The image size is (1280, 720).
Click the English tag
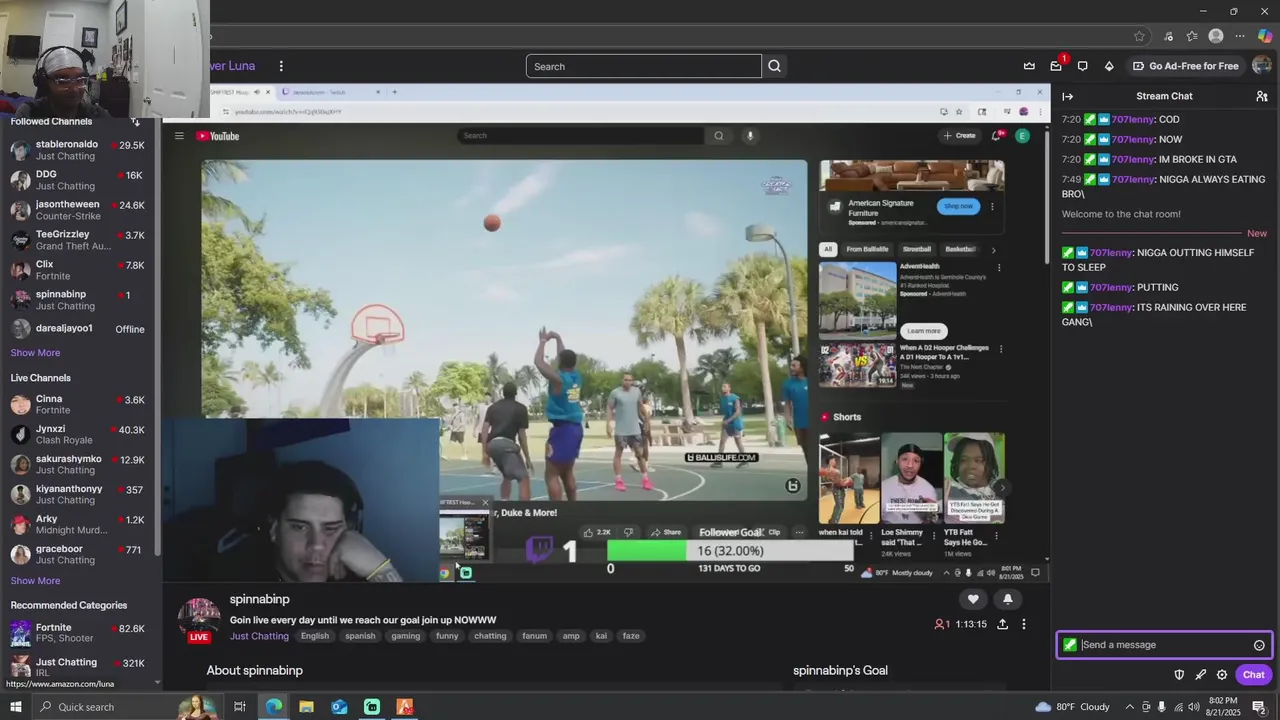[x=315, y=636]
